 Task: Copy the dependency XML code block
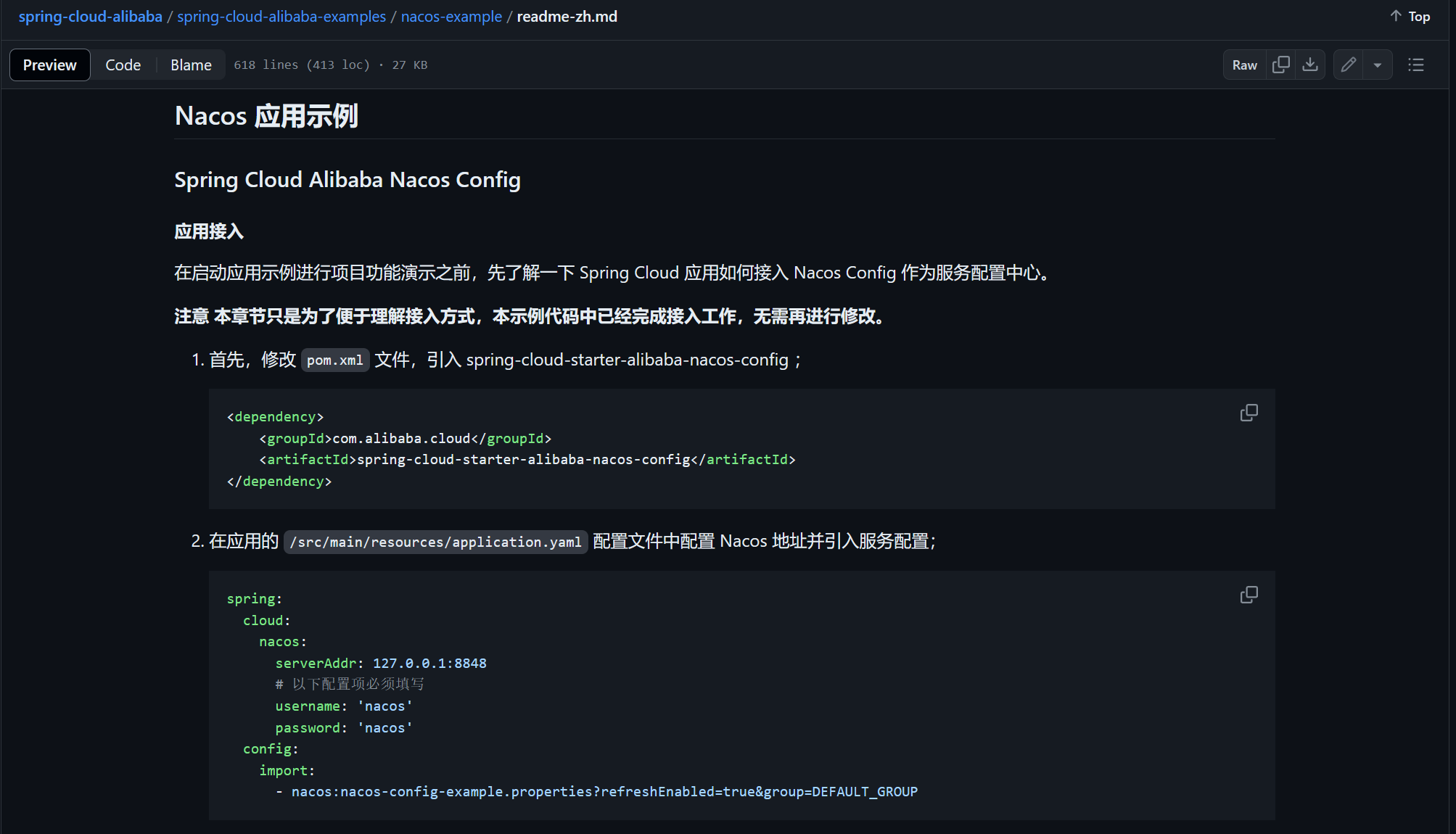(1249, 413)
